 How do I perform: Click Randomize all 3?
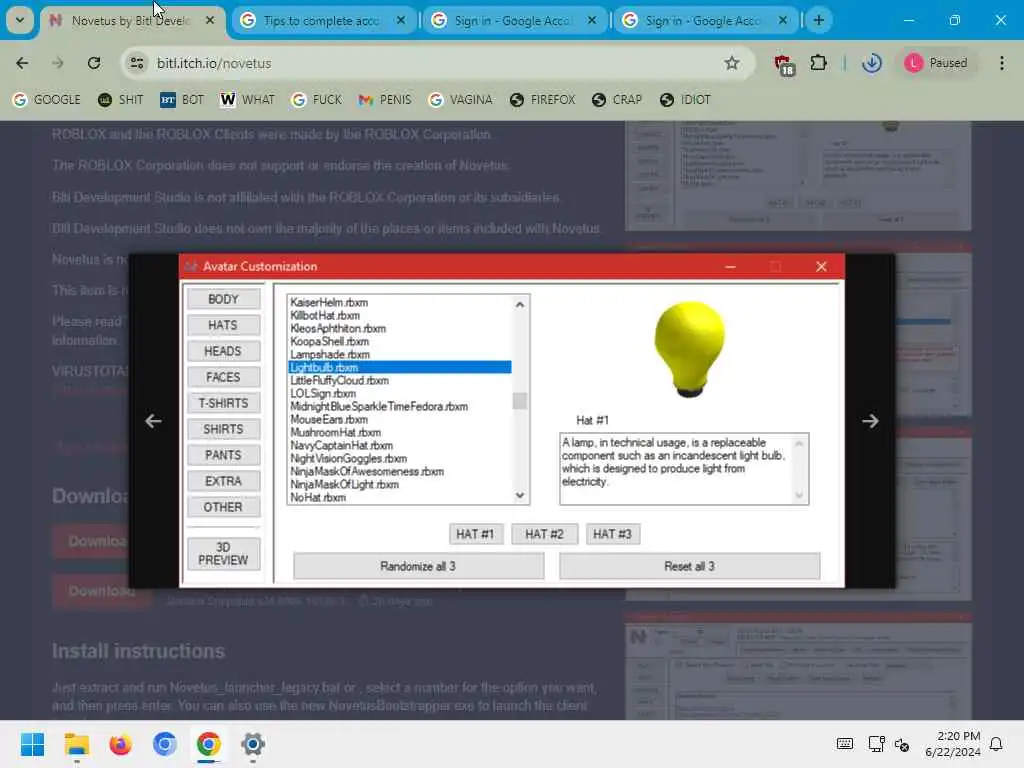pos(418,566)
